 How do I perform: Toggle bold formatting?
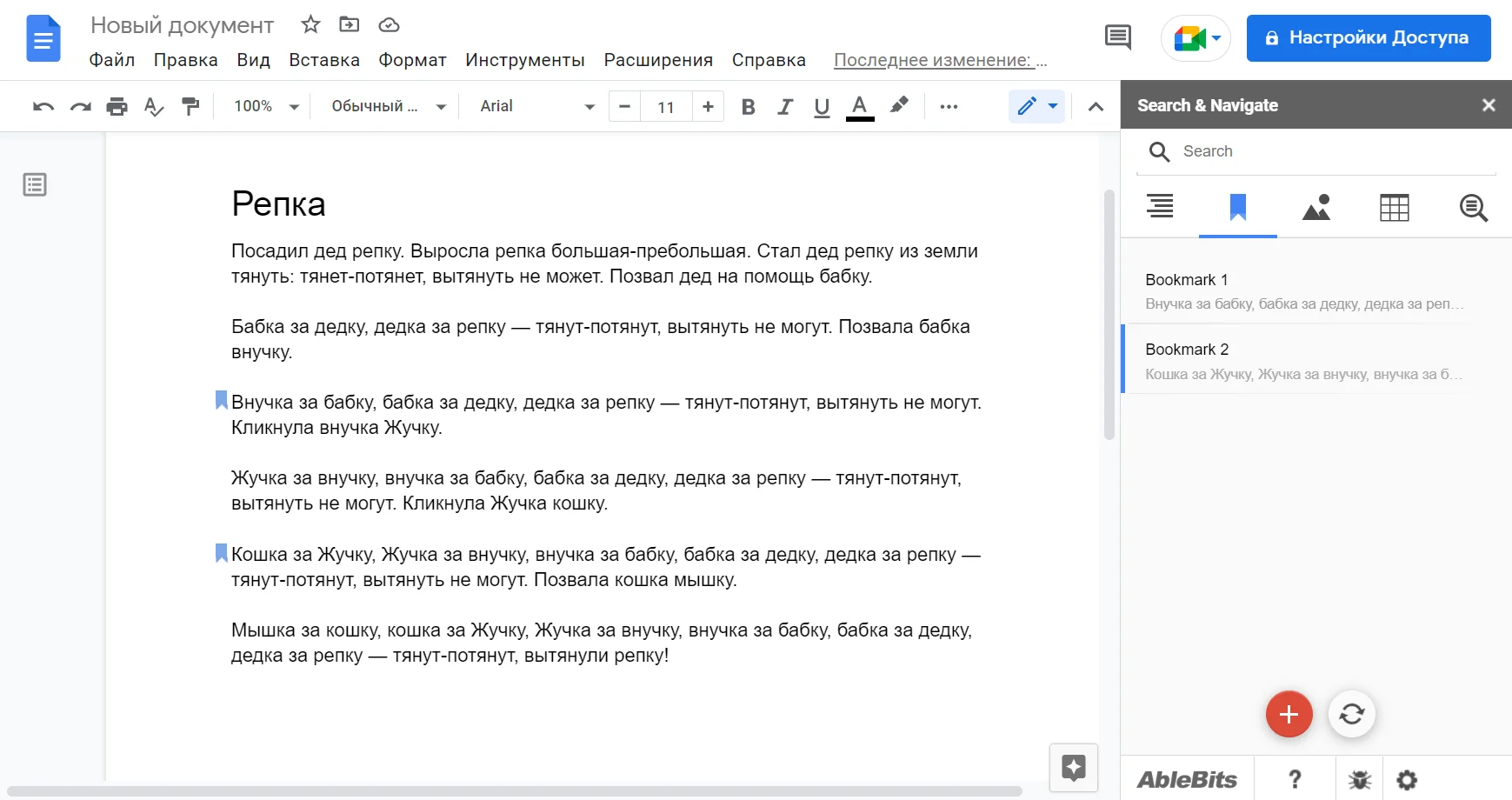tap(748, 106)
